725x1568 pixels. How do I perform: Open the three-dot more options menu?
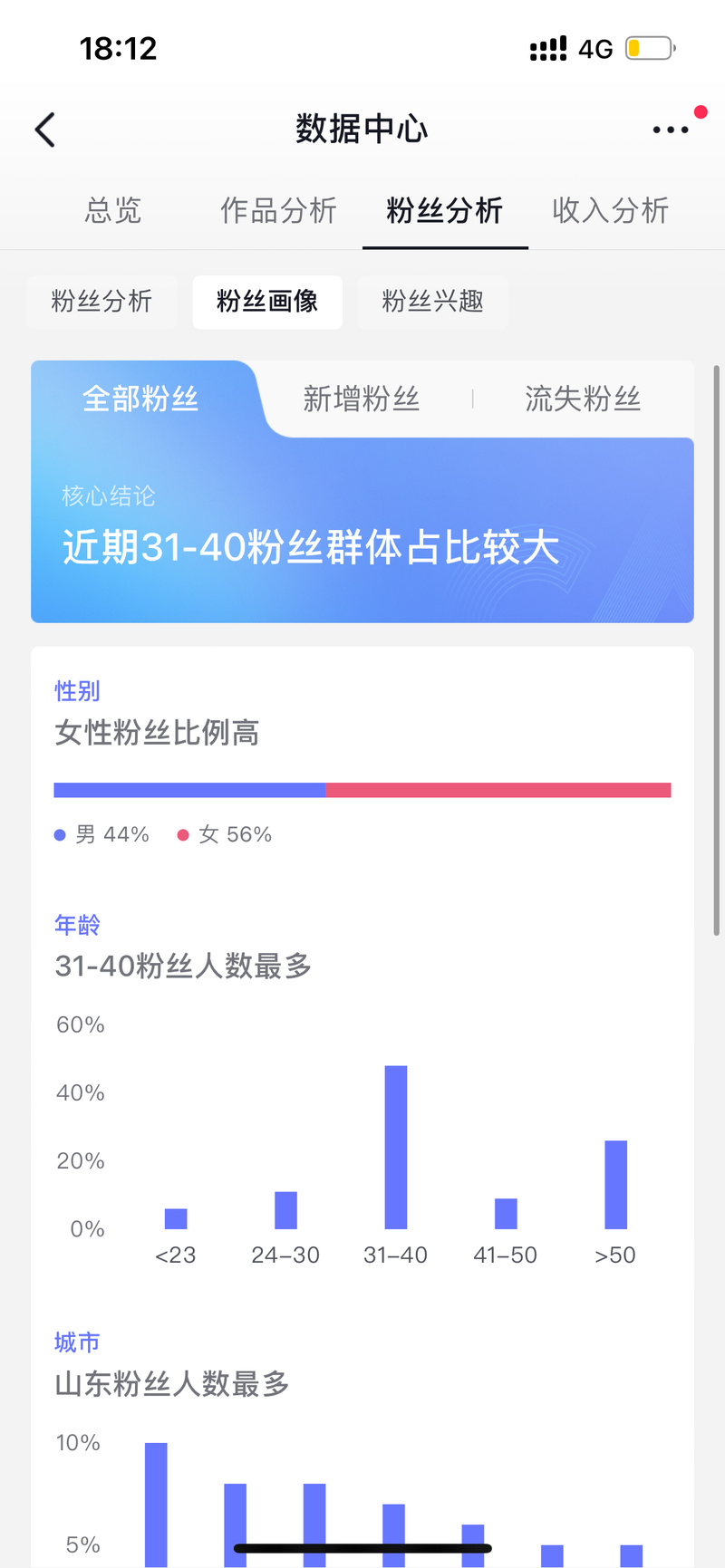671,130
